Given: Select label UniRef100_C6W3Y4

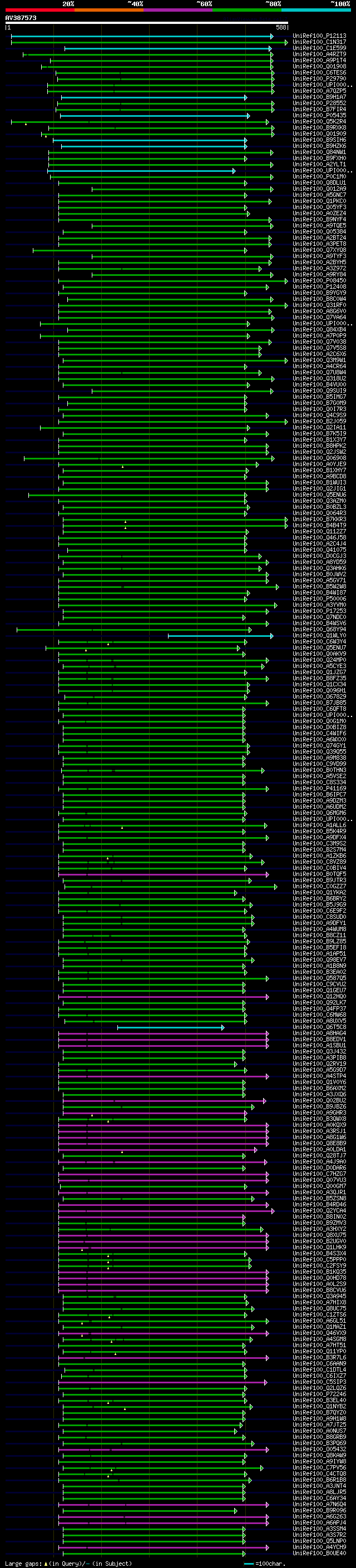Looking at the screenshot, I should click(319, 641).
